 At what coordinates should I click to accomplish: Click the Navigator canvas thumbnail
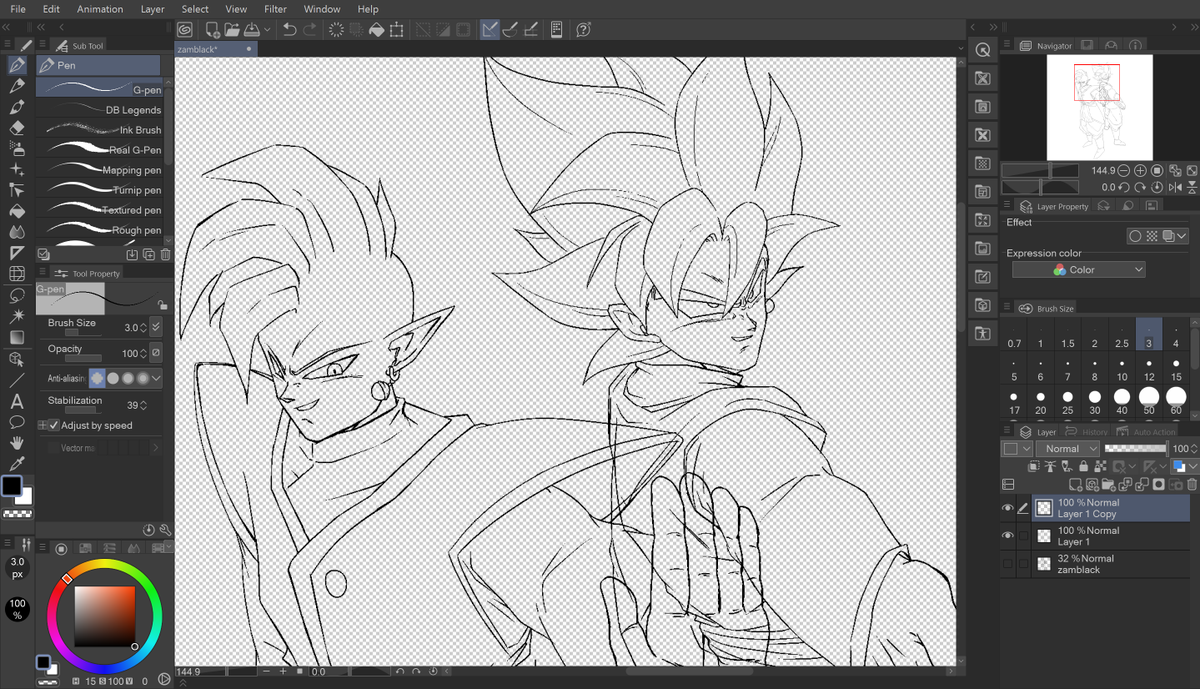click(x=1099, y=107)
